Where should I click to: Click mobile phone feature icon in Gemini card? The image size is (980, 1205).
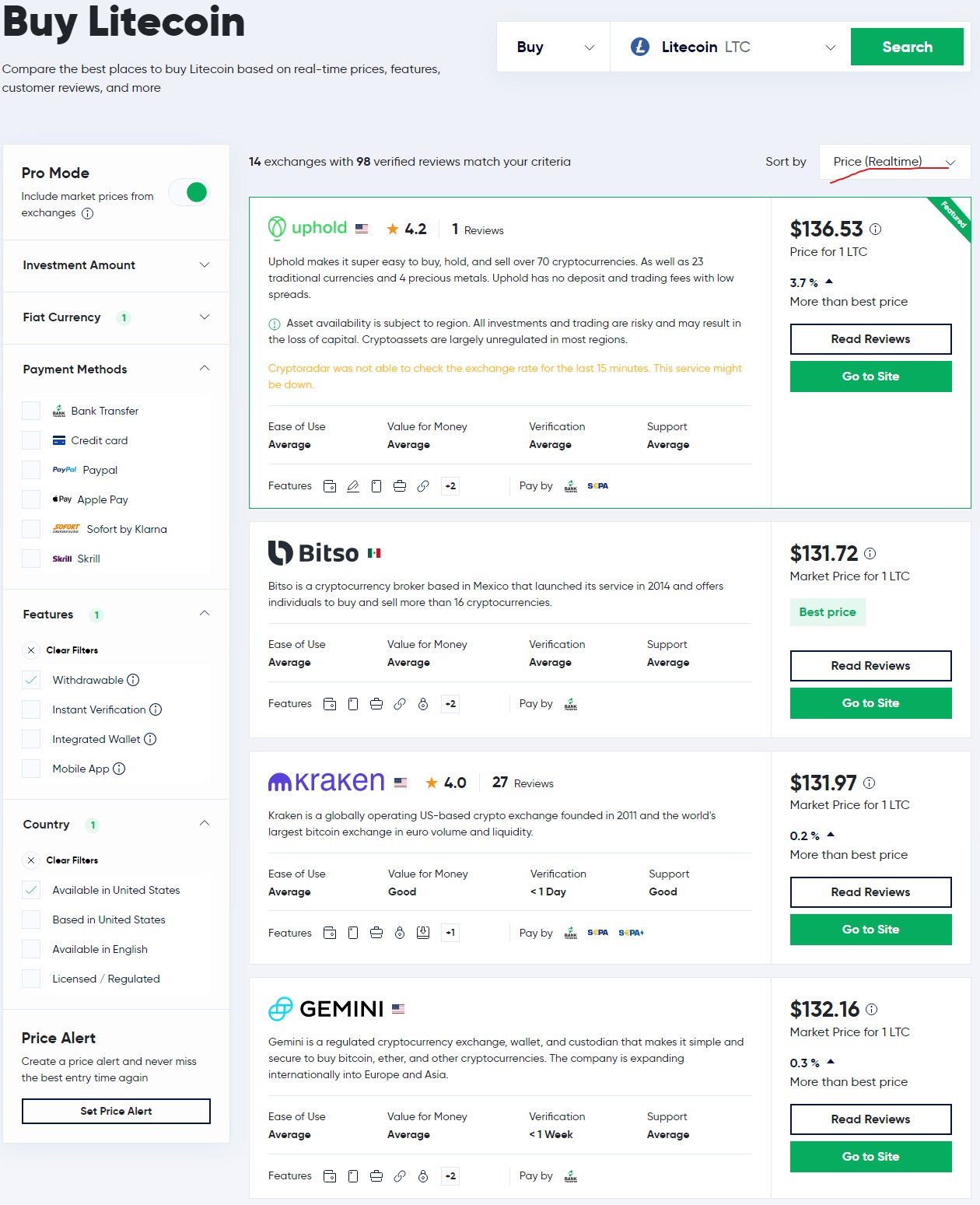[x=353, y=1176]
